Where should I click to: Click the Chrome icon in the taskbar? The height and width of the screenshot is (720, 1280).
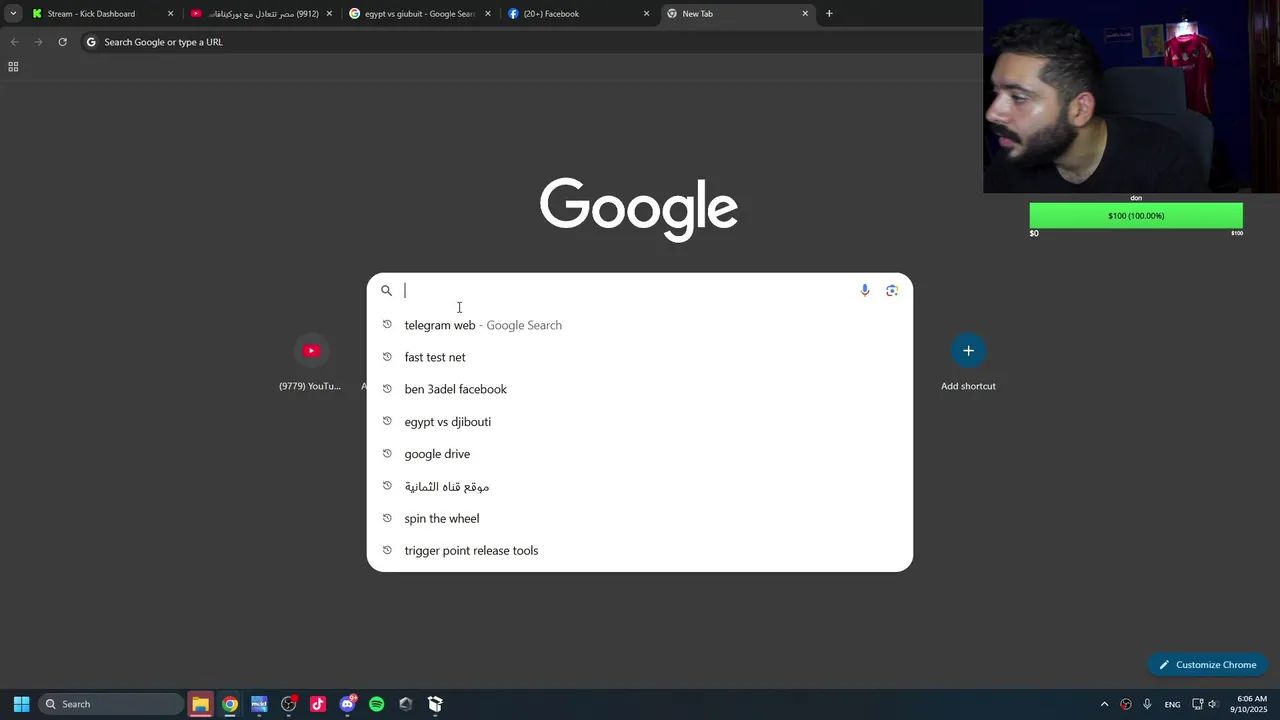coord(230,704)
